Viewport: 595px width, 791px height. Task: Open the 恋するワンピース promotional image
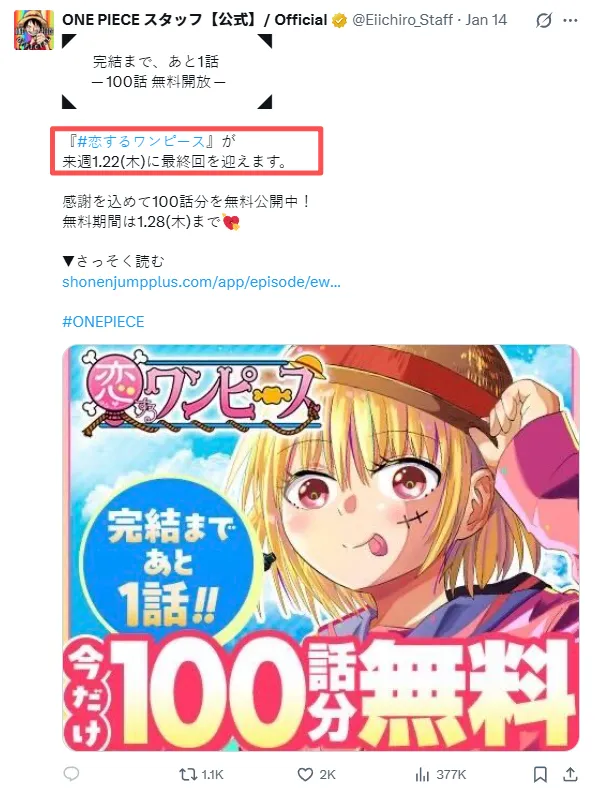[x=320, y=548]
